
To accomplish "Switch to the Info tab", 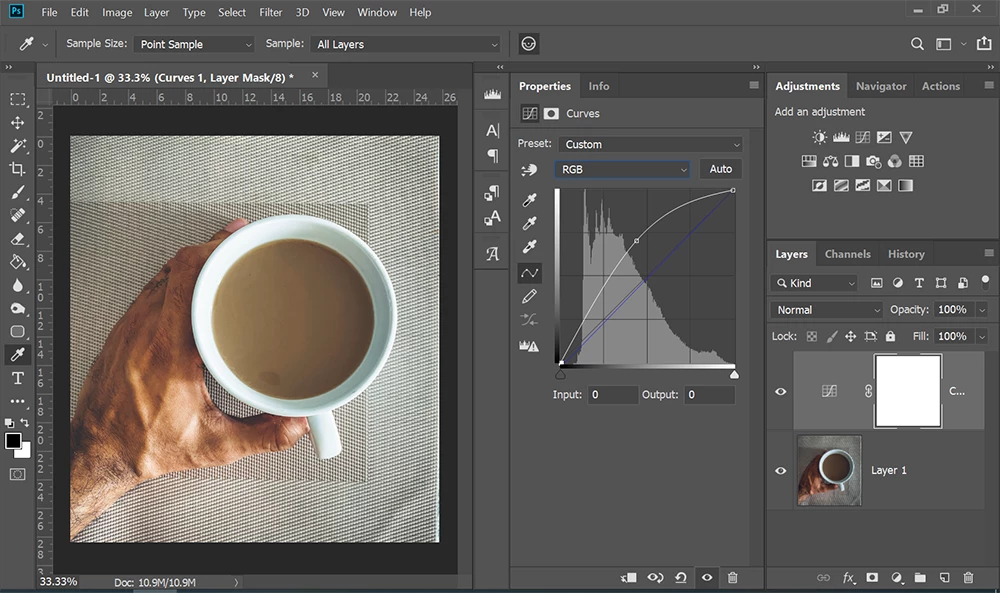I will [x=599, y=86].
